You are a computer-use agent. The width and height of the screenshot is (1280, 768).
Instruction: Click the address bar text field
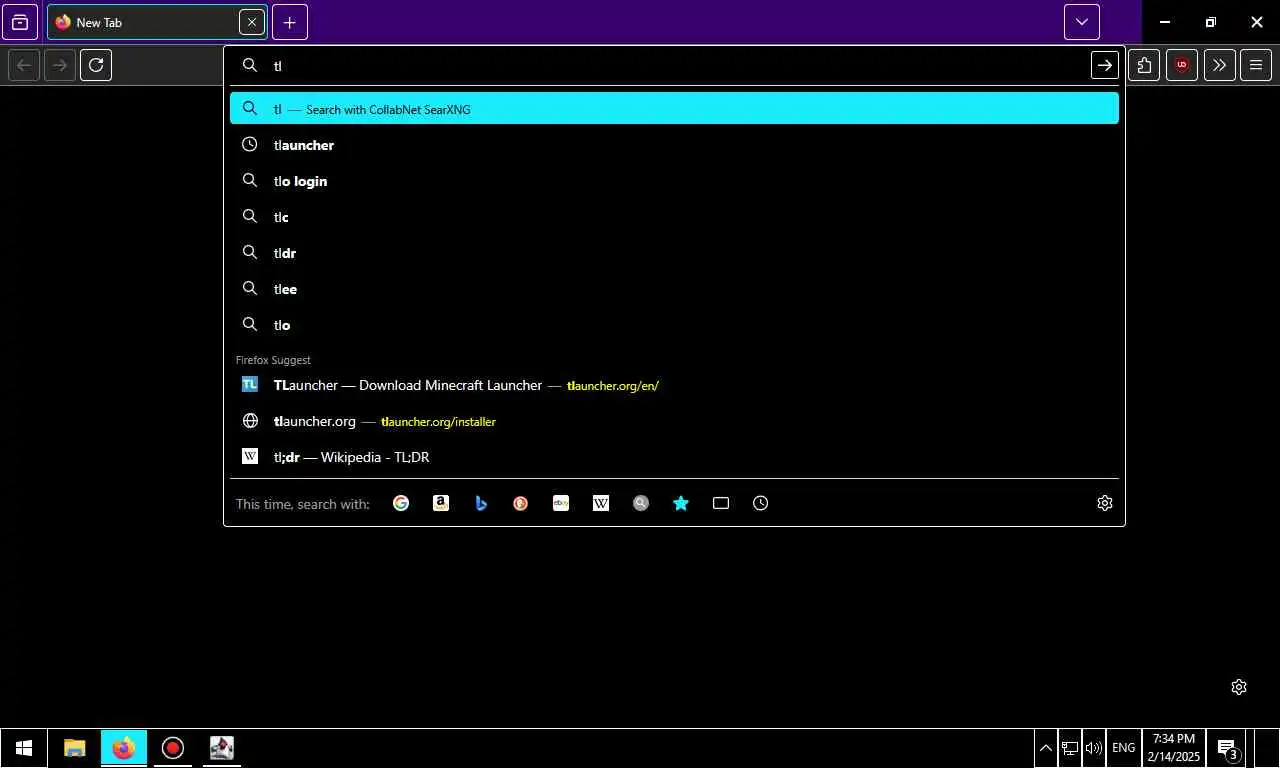pos(678,65)
